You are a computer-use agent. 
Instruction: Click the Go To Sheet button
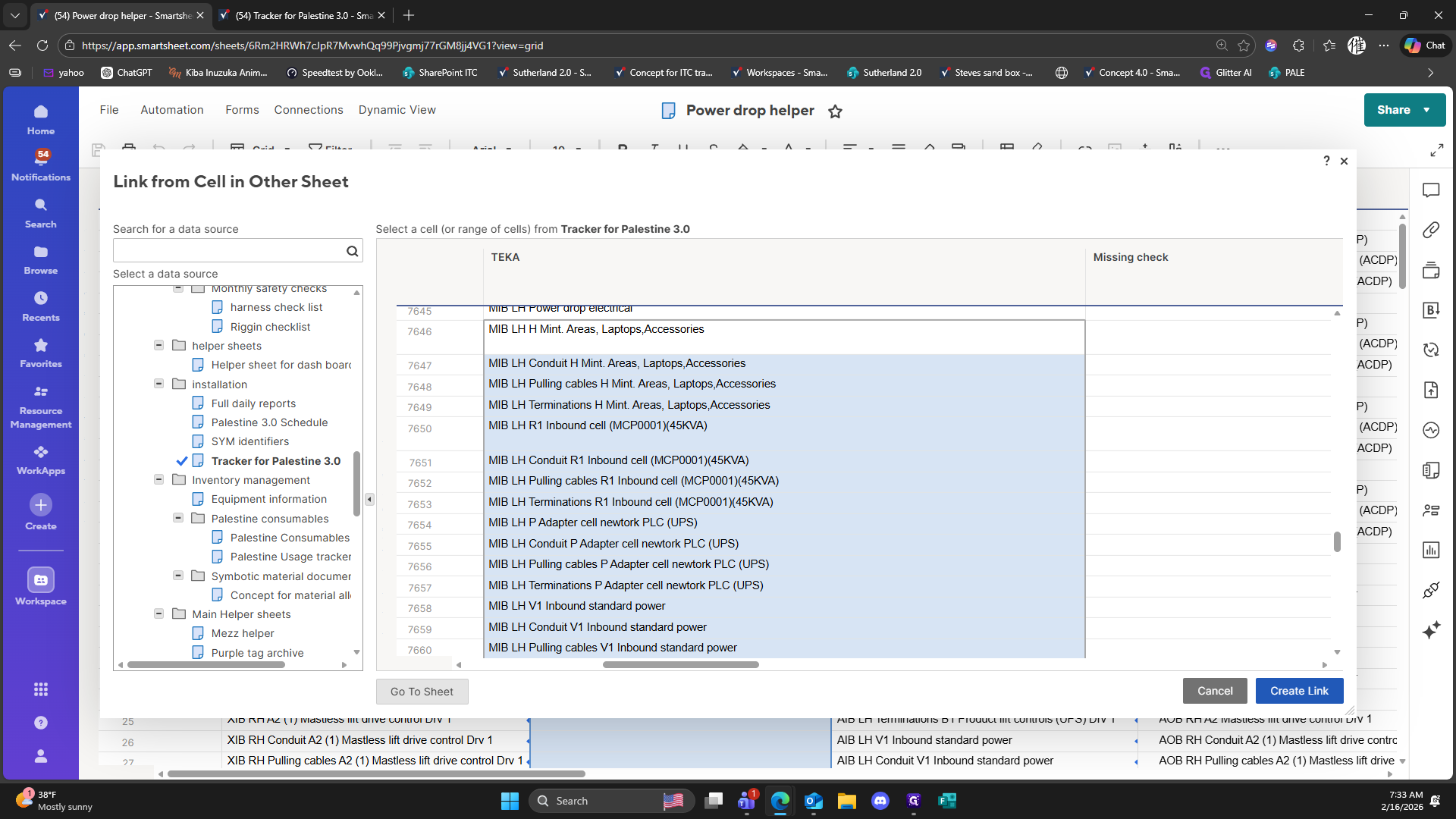click(x=422, y=692)
